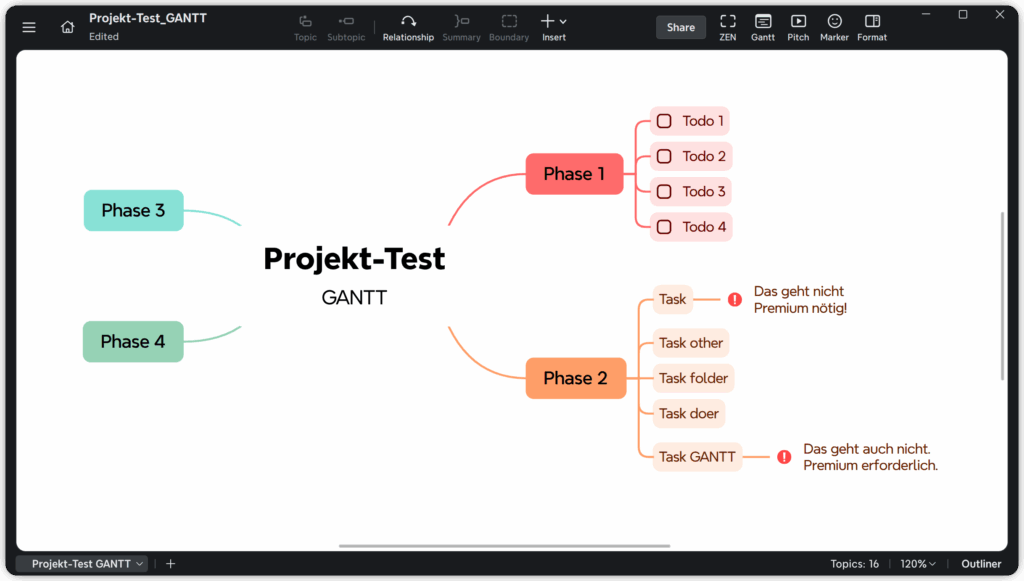Add a new sheet with plus button
The image size is (1024, 581).
(170, 564)
